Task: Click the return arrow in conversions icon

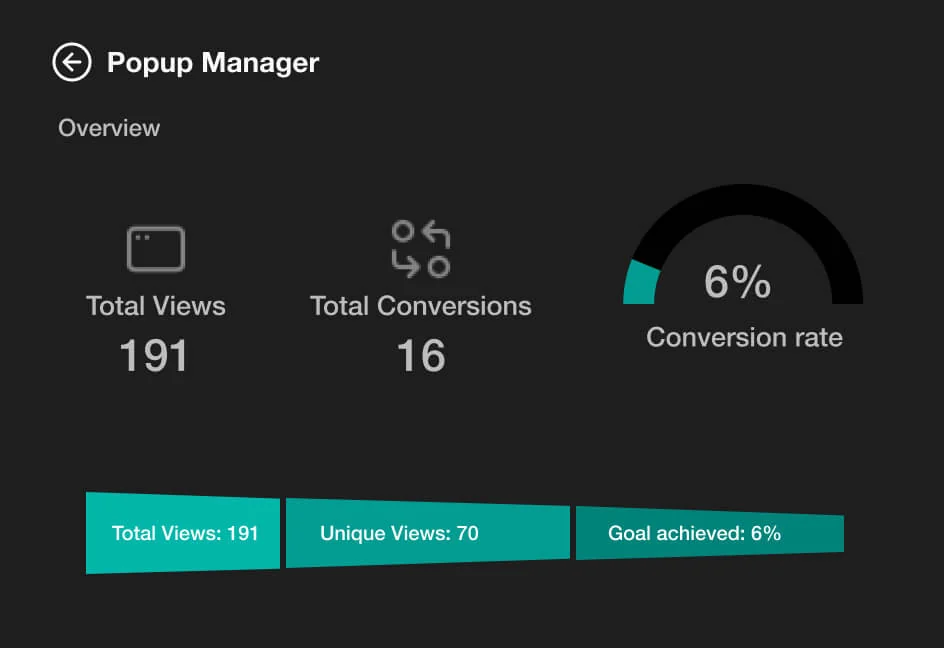Action: (x=437, y=235)
